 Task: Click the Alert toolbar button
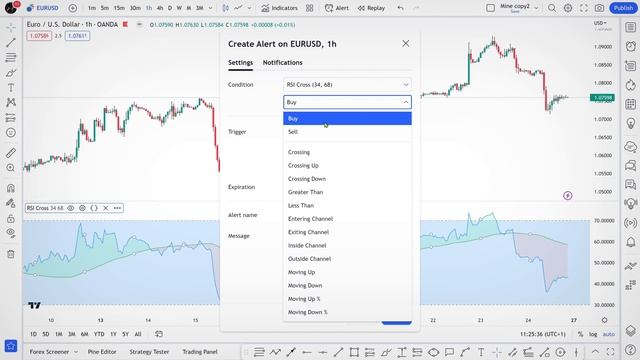(x=337, y=8)
